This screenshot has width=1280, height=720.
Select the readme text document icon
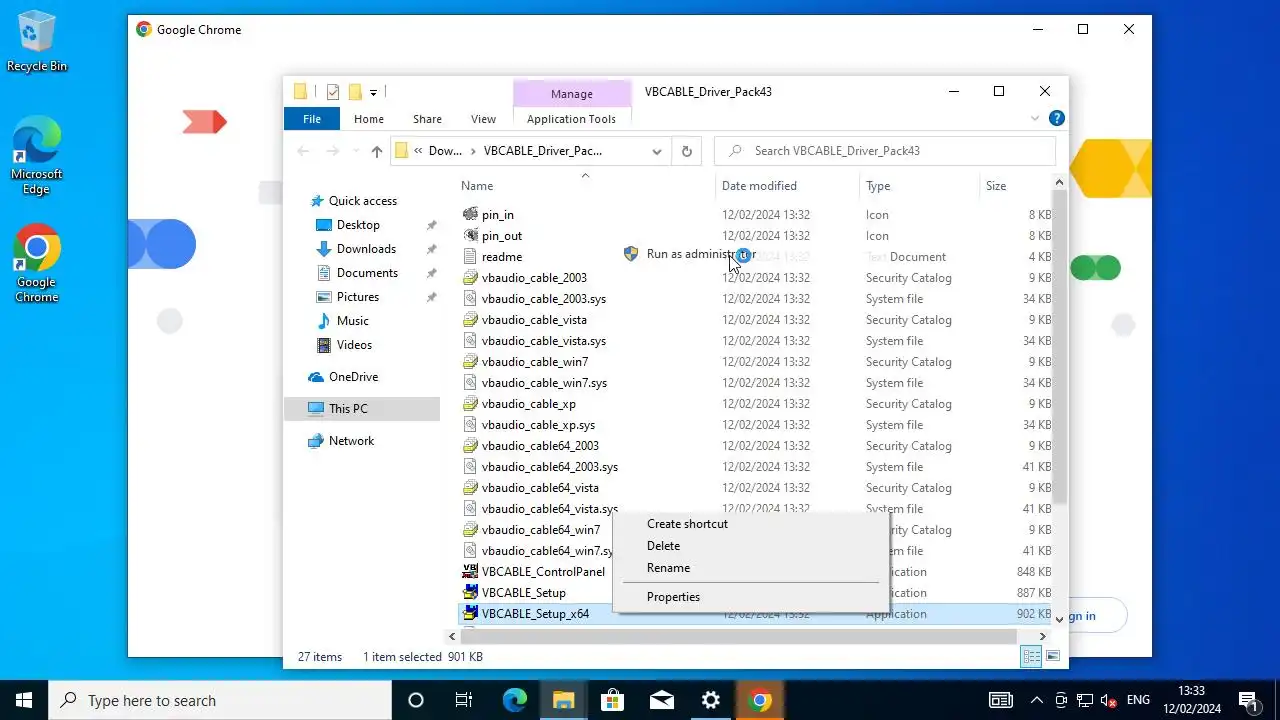click(471, 257)
